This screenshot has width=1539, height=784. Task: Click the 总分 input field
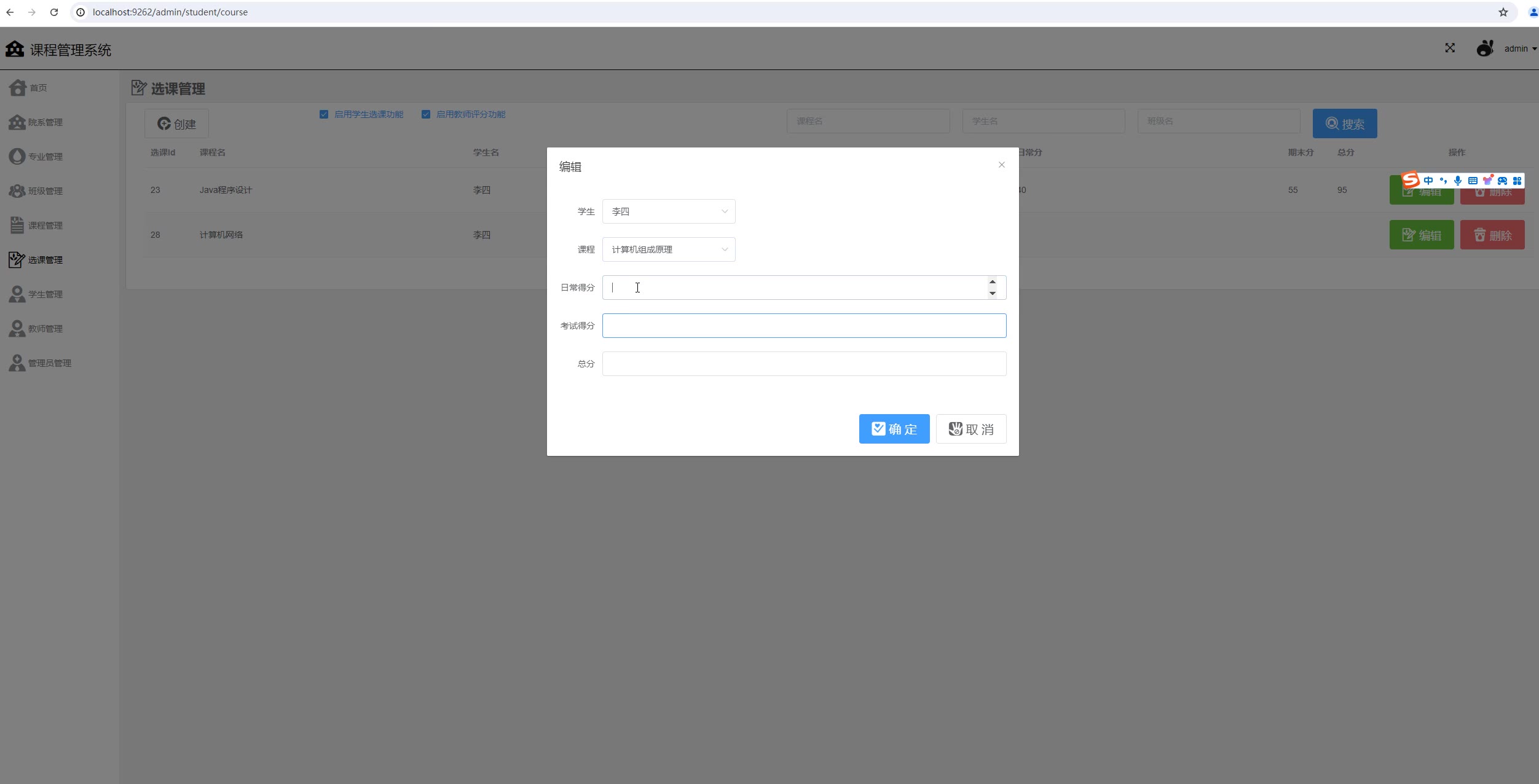pos(804,364)
